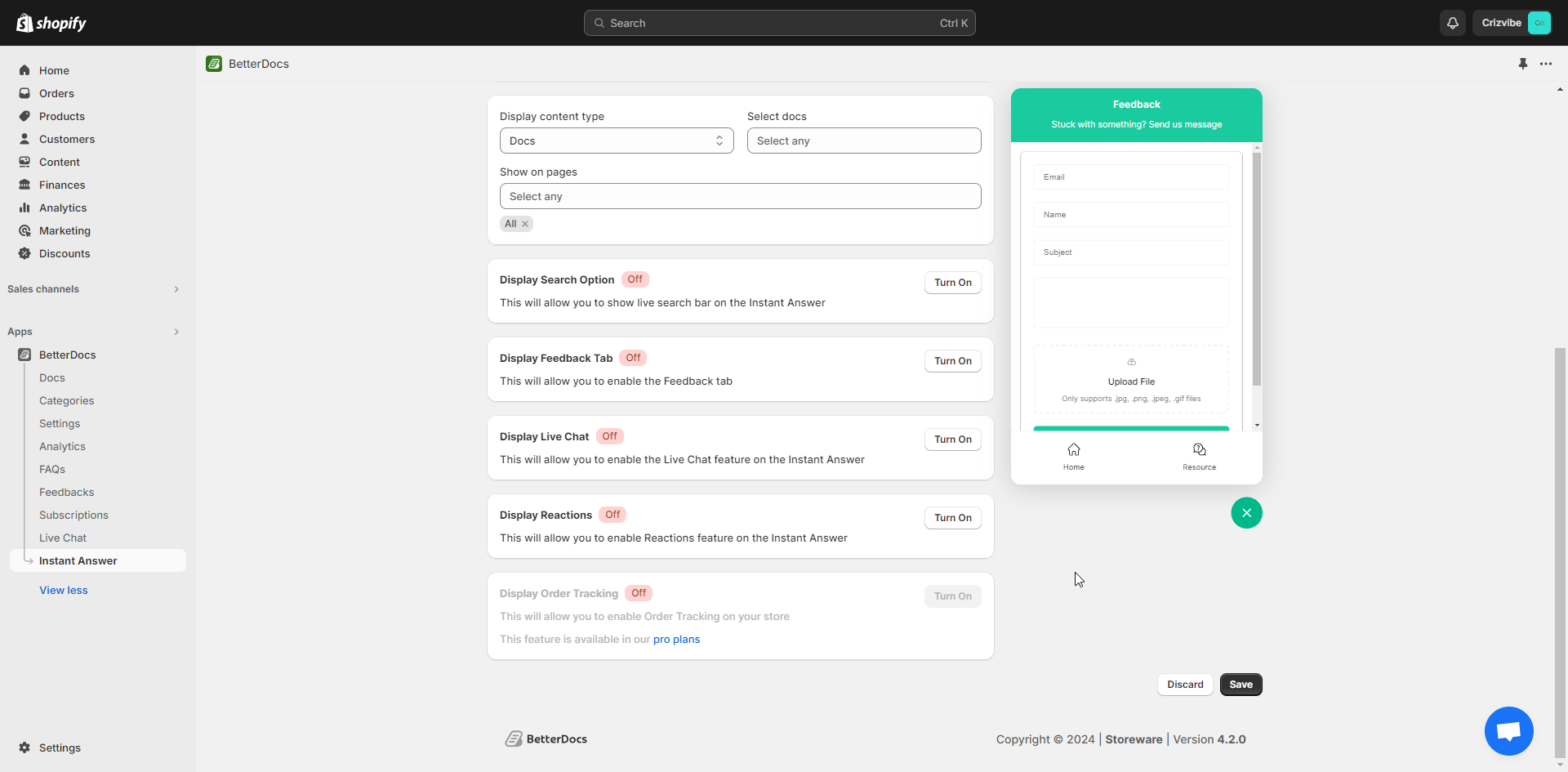
Task: Switch to Resource tab in feedback widget
Action: pos(1198,456)
